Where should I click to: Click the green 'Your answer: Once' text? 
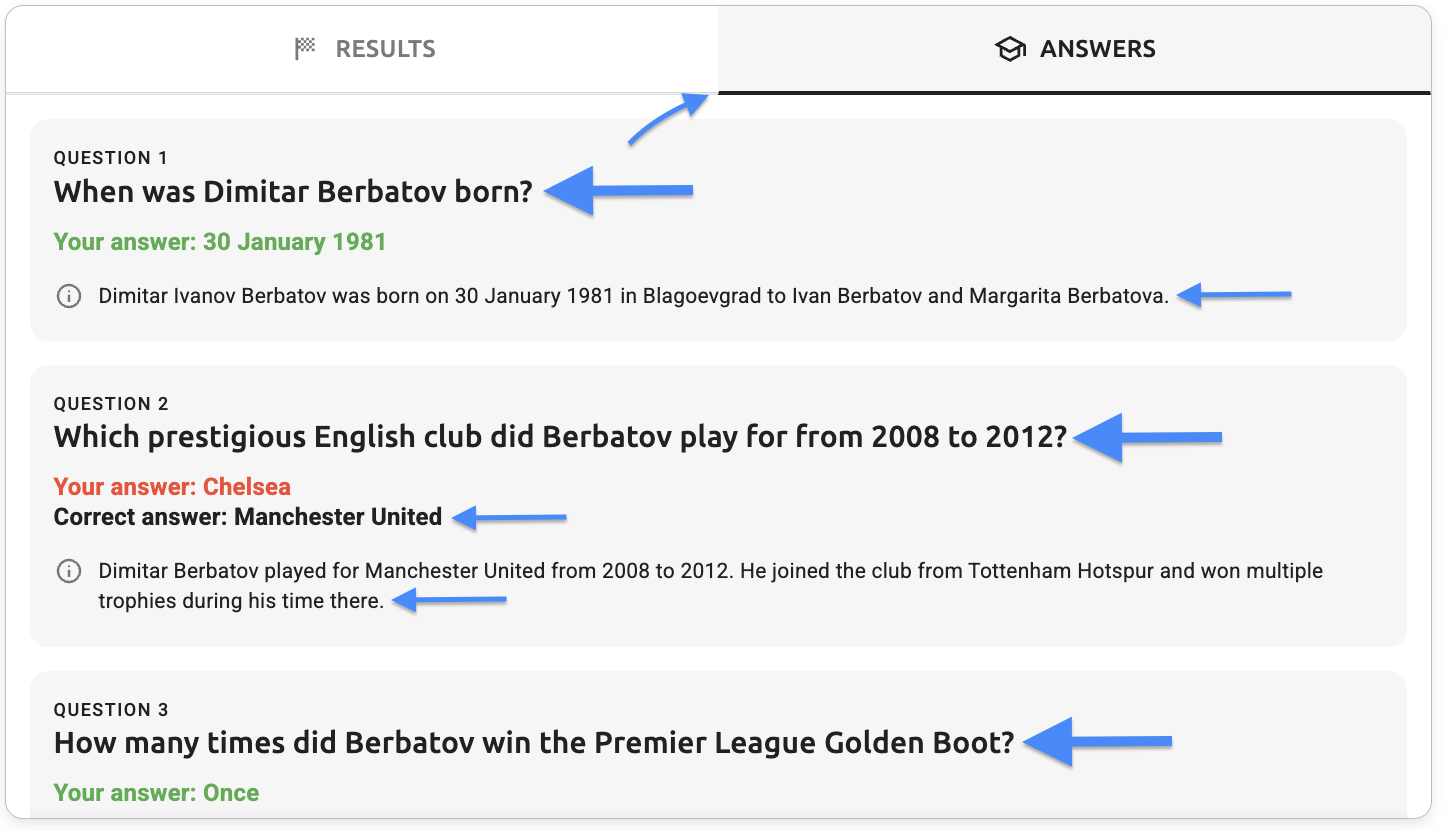pos(156,793)
